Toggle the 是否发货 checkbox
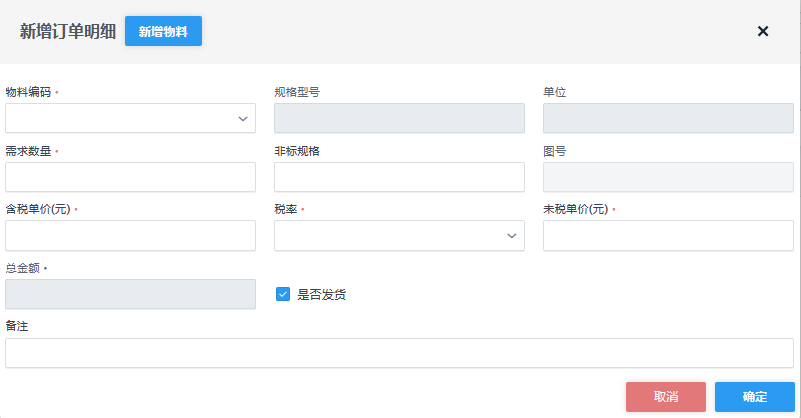 pyautogui.click(x=283, y=294)
